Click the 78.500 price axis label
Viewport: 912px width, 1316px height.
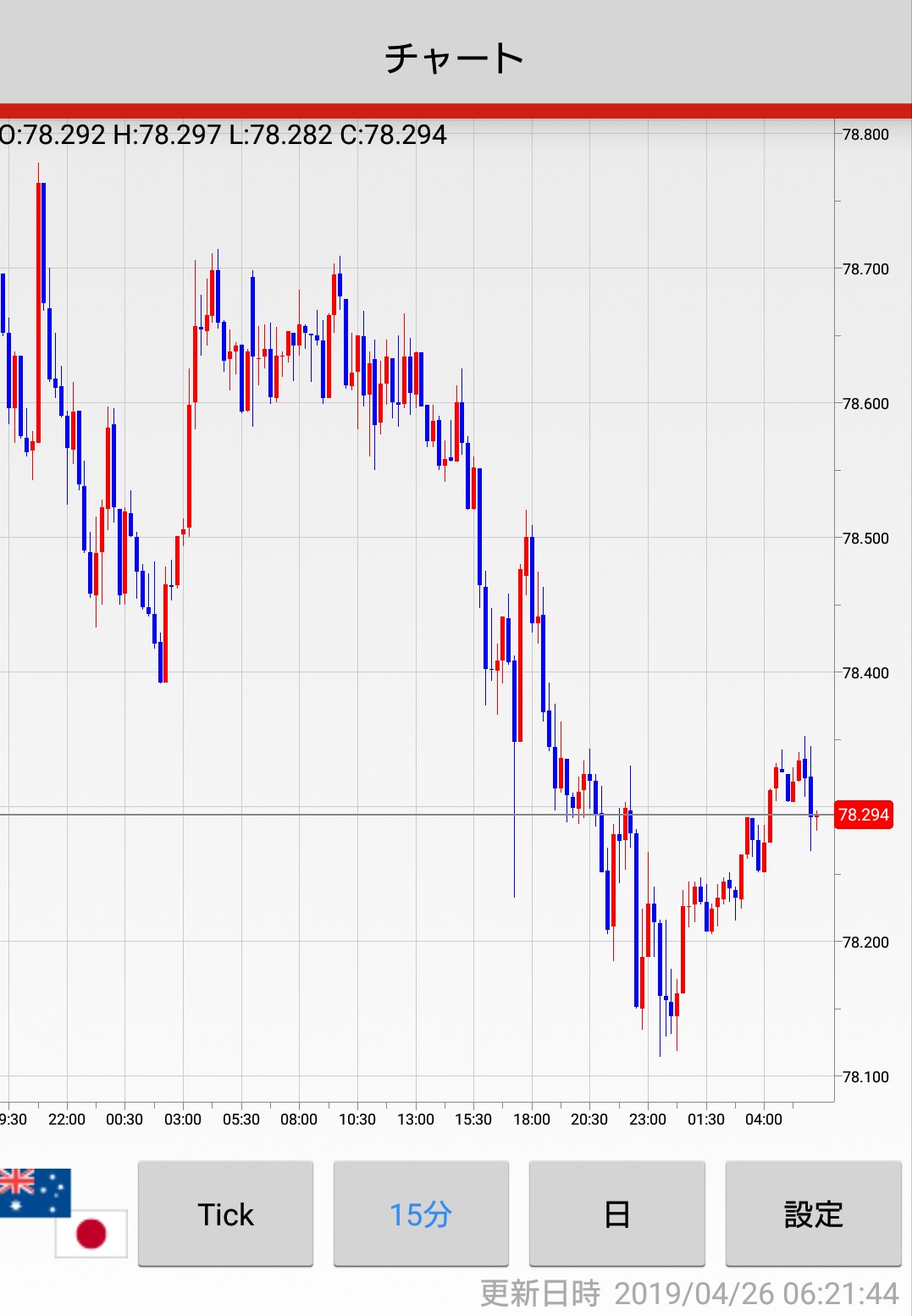[x=865, y=539]
